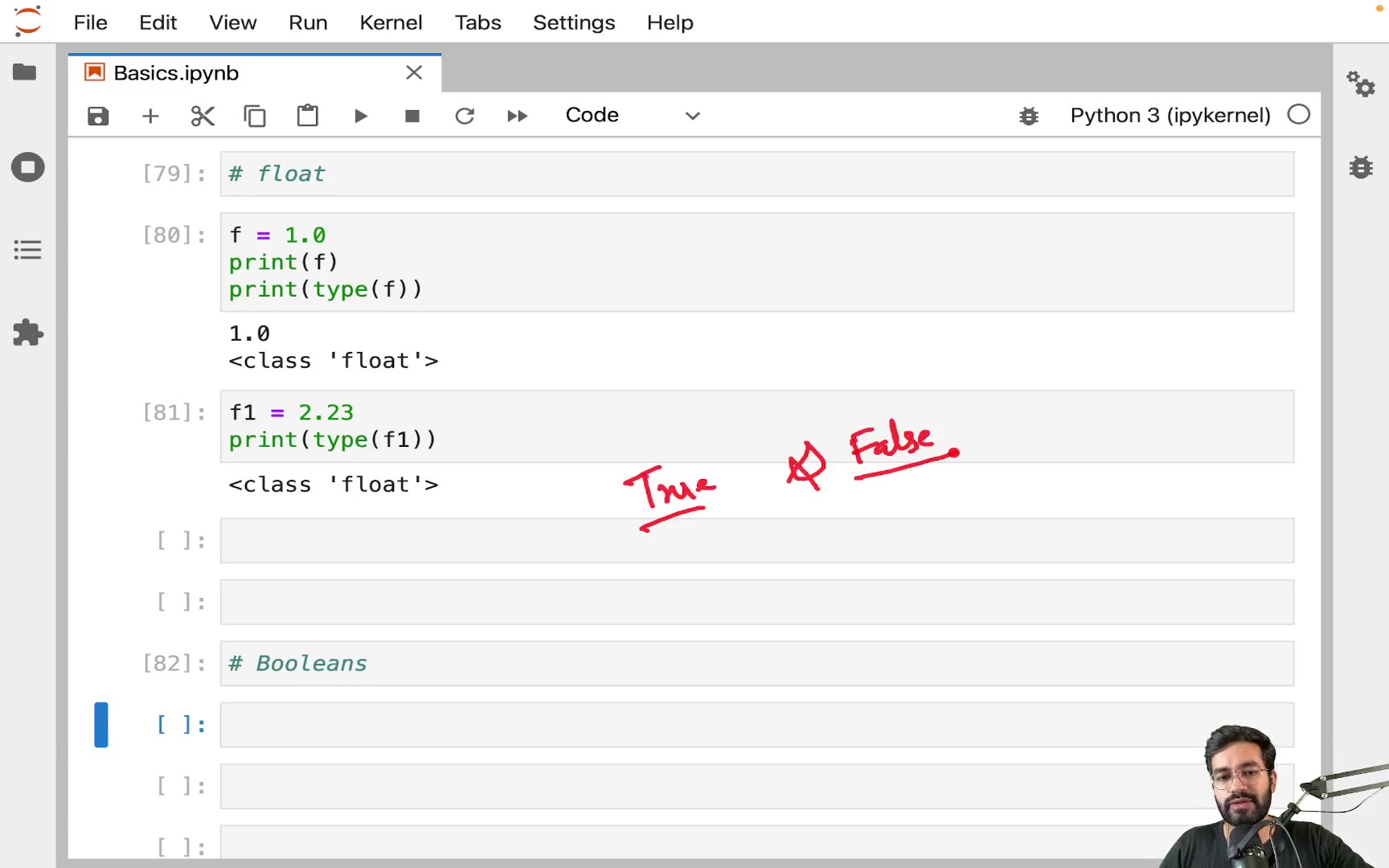Run the currently selected cell

click(x=360, y=116)
